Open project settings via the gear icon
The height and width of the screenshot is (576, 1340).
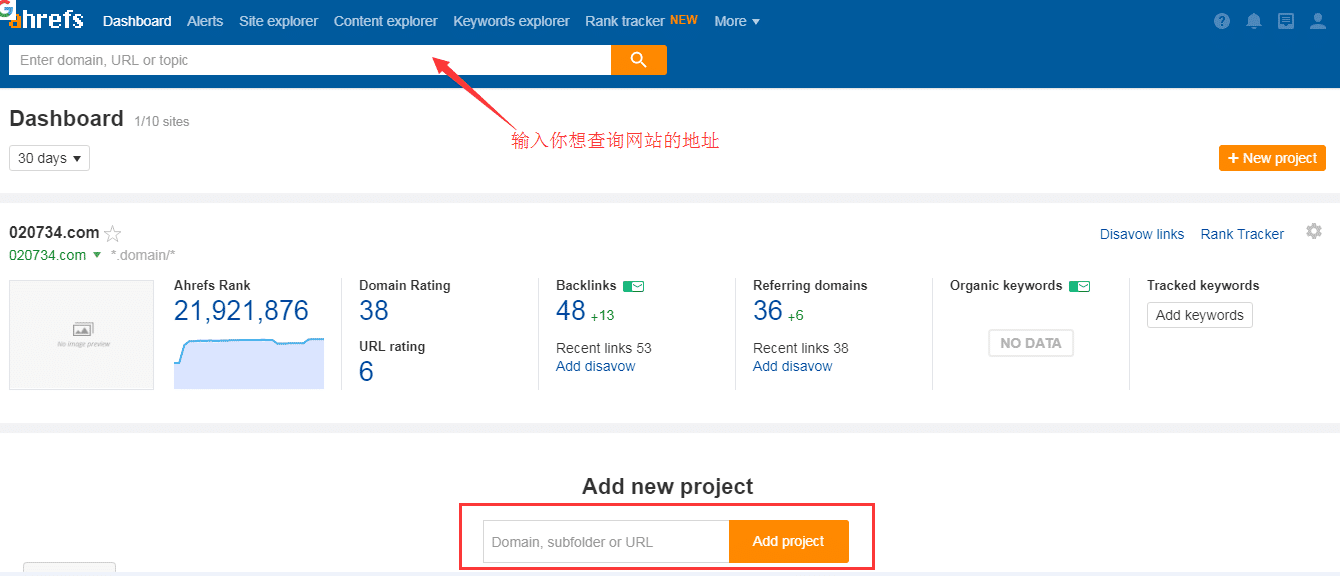click(1314, 231)
